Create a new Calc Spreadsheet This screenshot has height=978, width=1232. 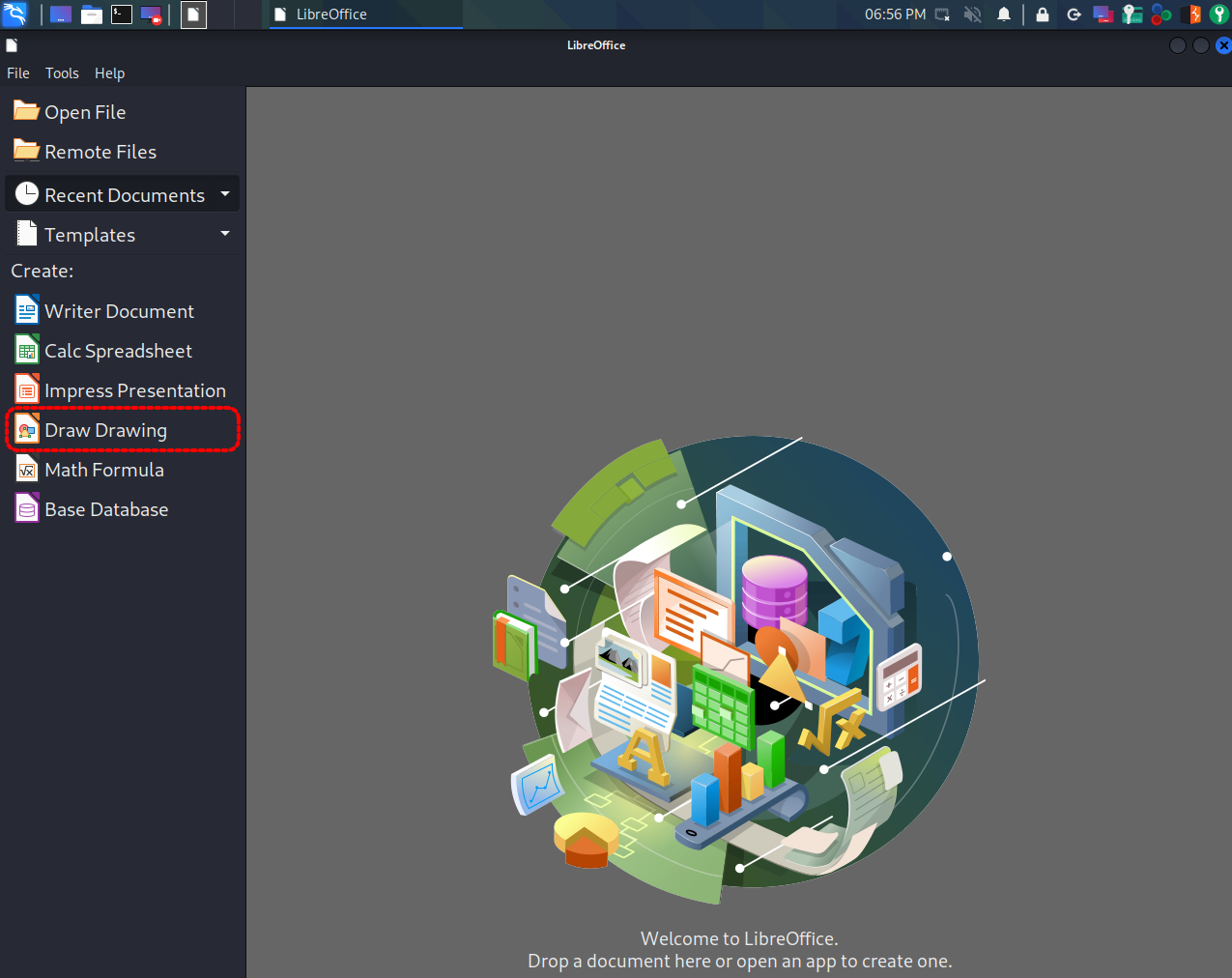[103, 351]
